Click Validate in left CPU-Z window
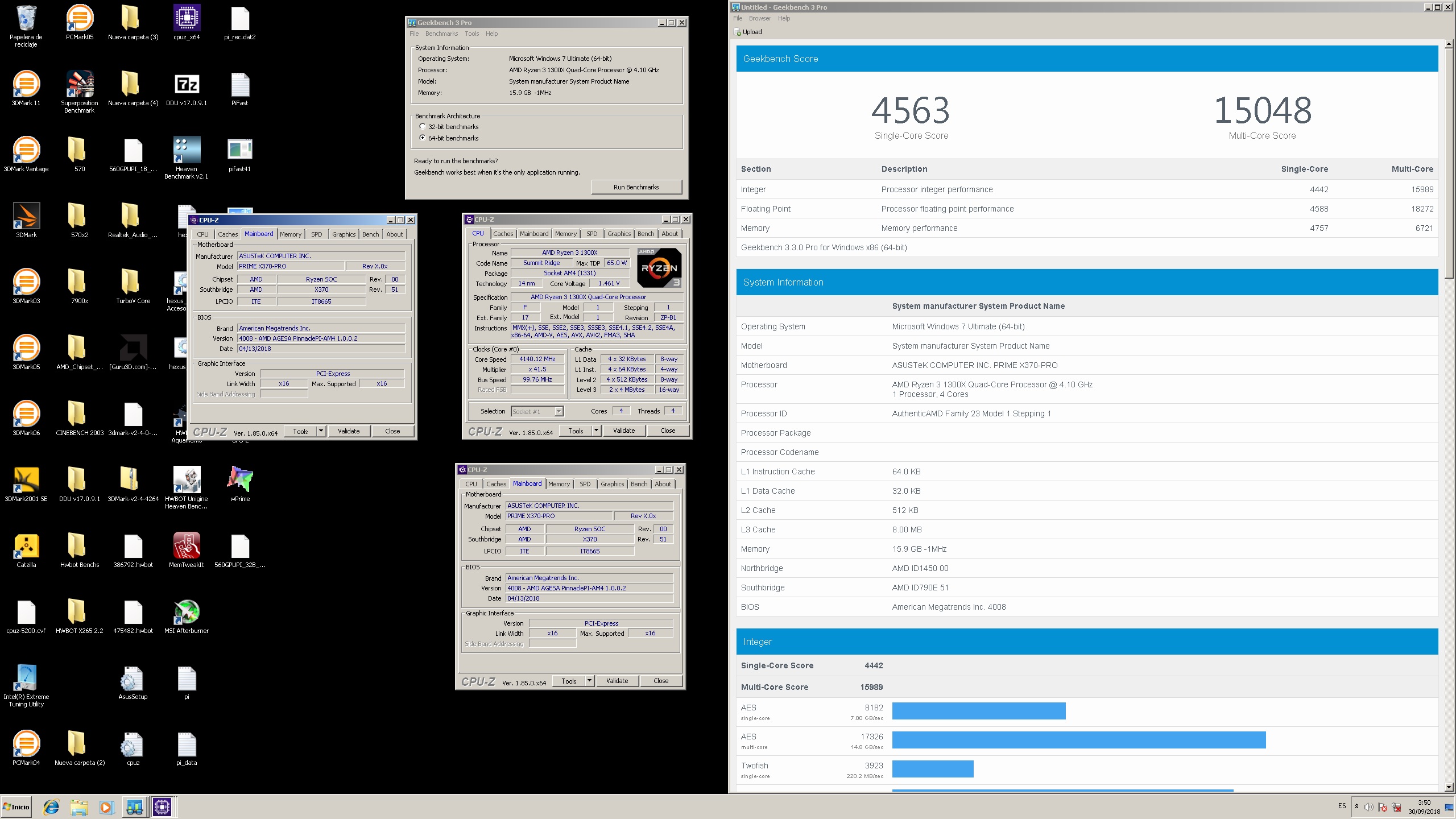Image resolution: width=1456 pixels, height=819 pixels. [349, 431]
